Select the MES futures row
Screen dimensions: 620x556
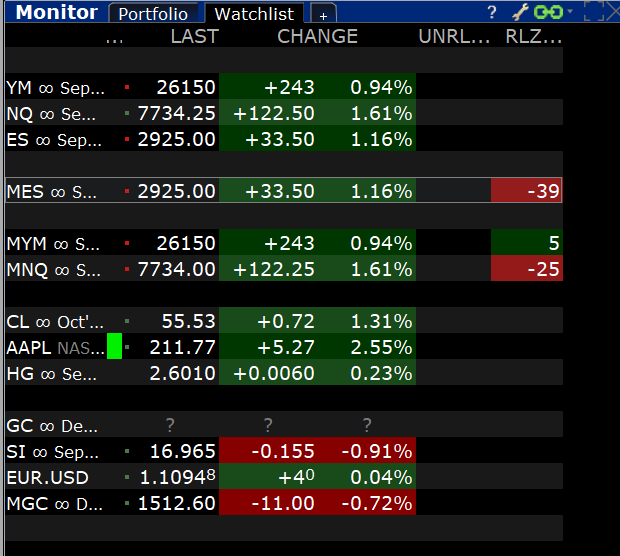(284, 191)
